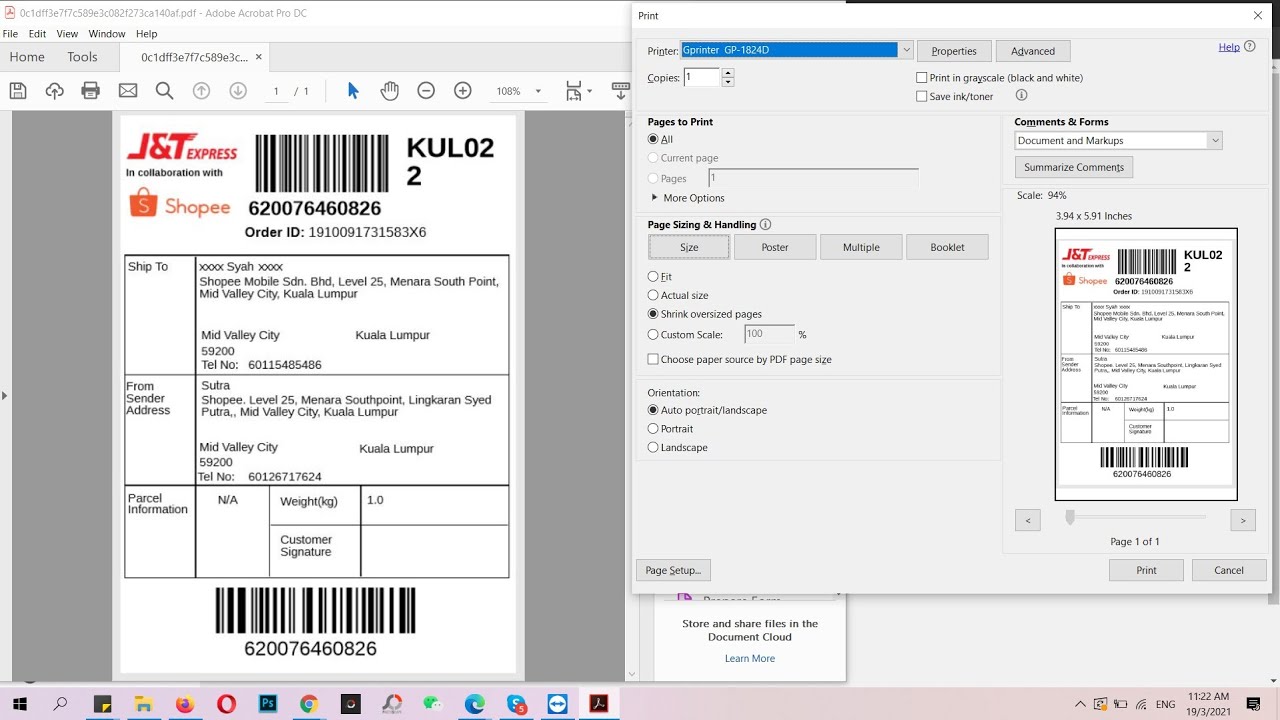Switch to the Home tab
Image resolution: width=1280 pixels, height=720 pixels.
(27, 57)
